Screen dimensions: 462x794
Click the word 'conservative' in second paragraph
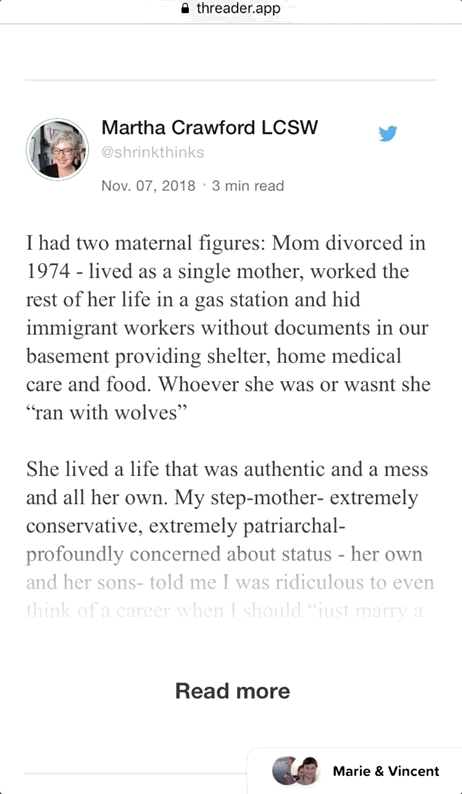(x=85, y=527)
